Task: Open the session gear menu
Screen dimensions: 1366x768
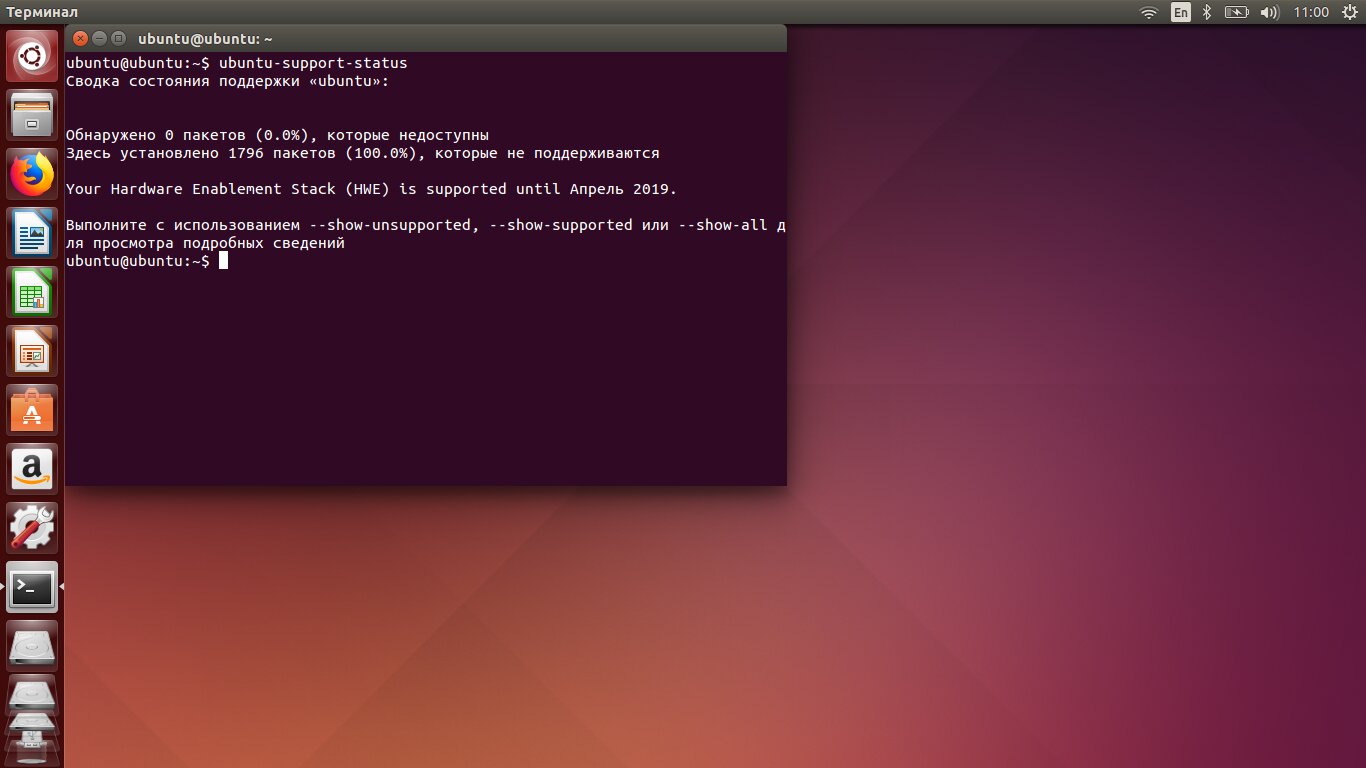Action: point(1348,12)
